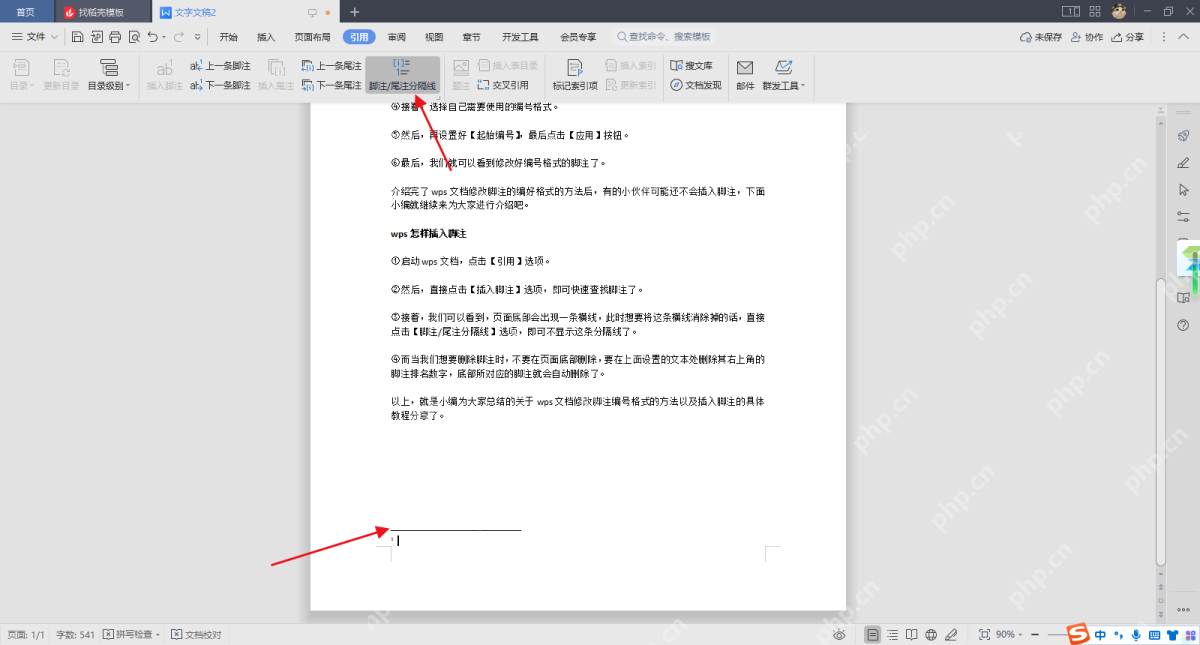Open Search Library (搜文库)

[x=691, y=66]
